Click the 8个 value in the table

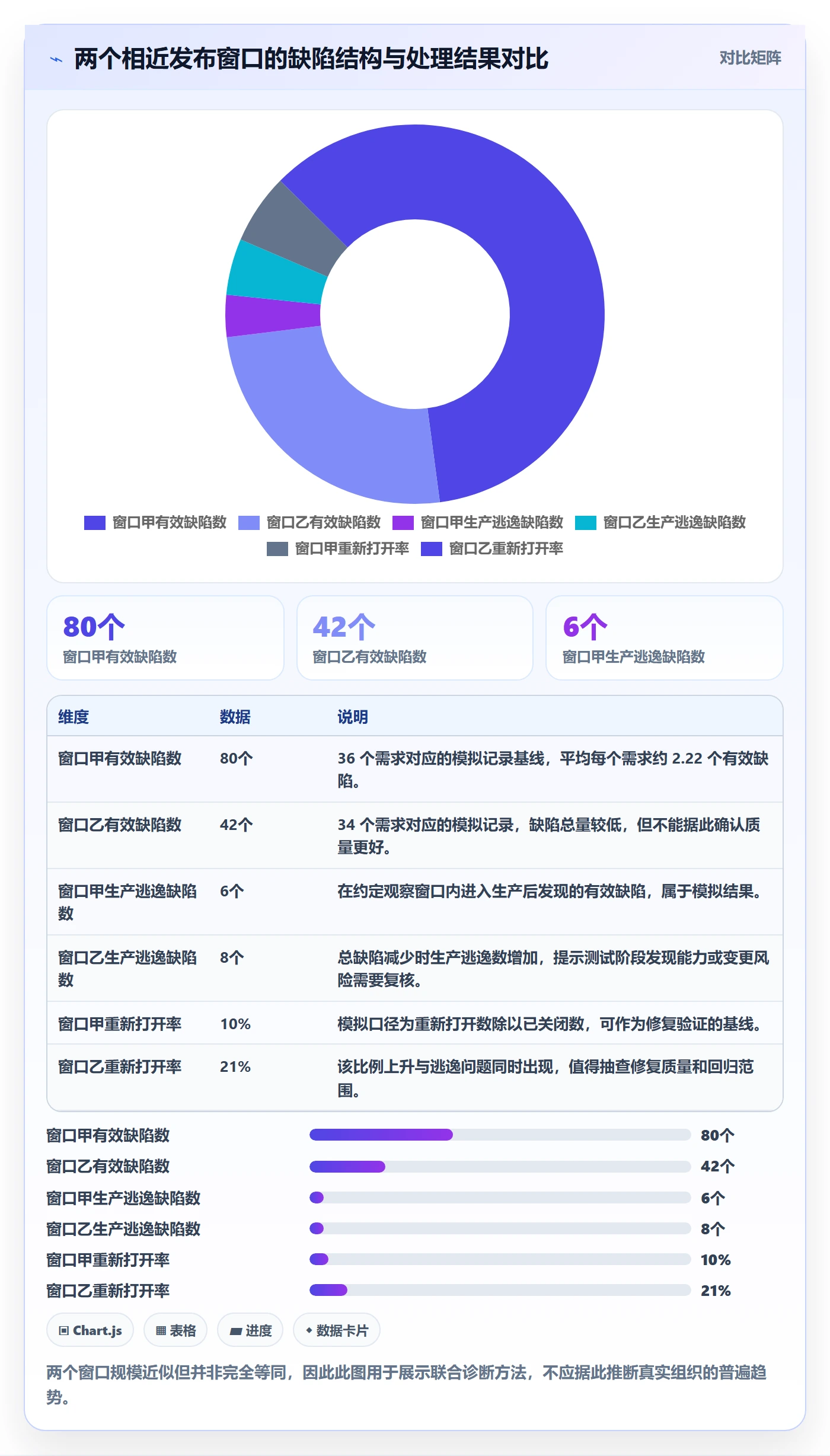coord(232,957)
